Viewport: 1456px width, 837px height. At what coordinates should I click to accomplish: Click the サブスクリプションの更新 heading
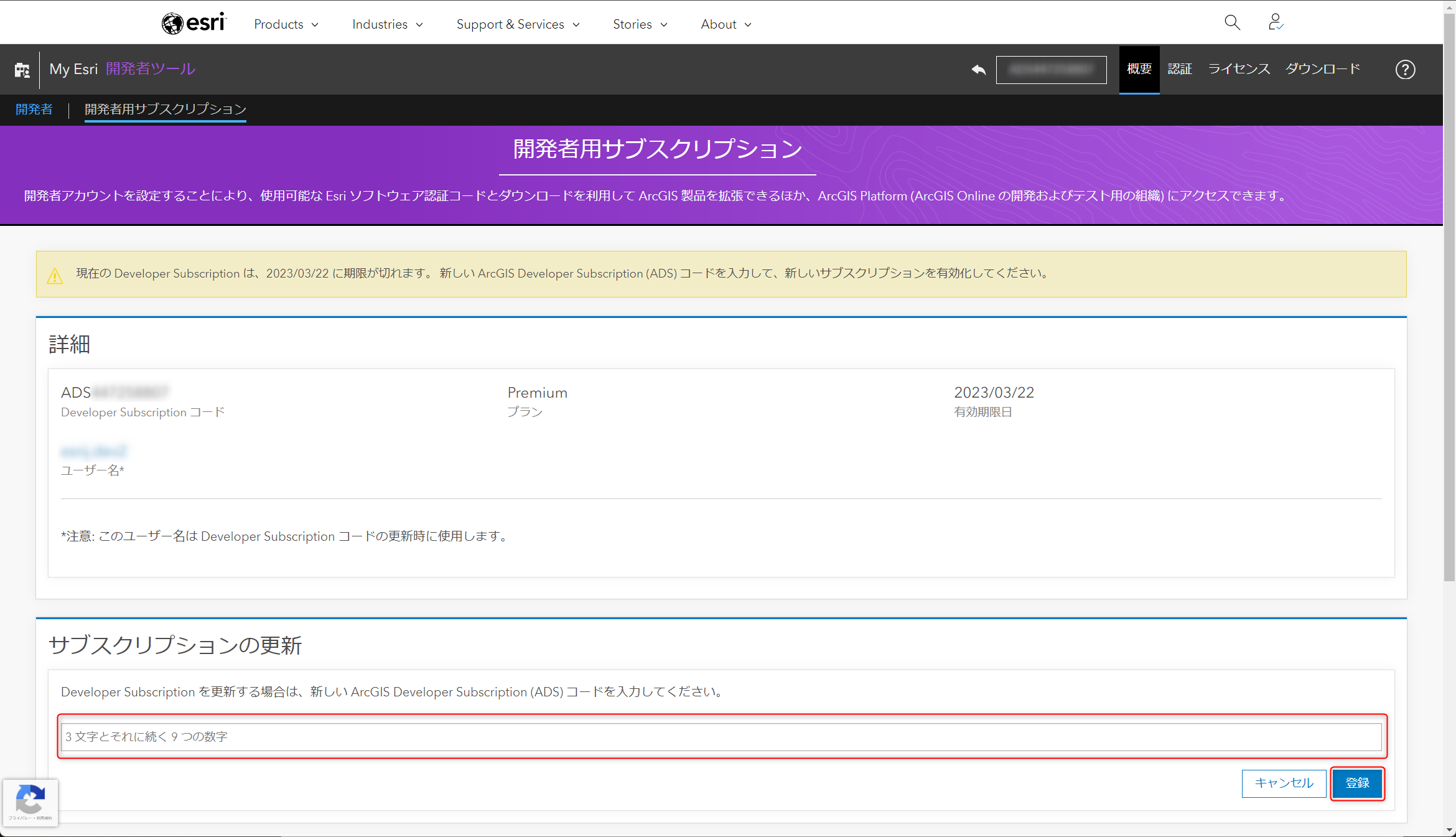[175, 645]
